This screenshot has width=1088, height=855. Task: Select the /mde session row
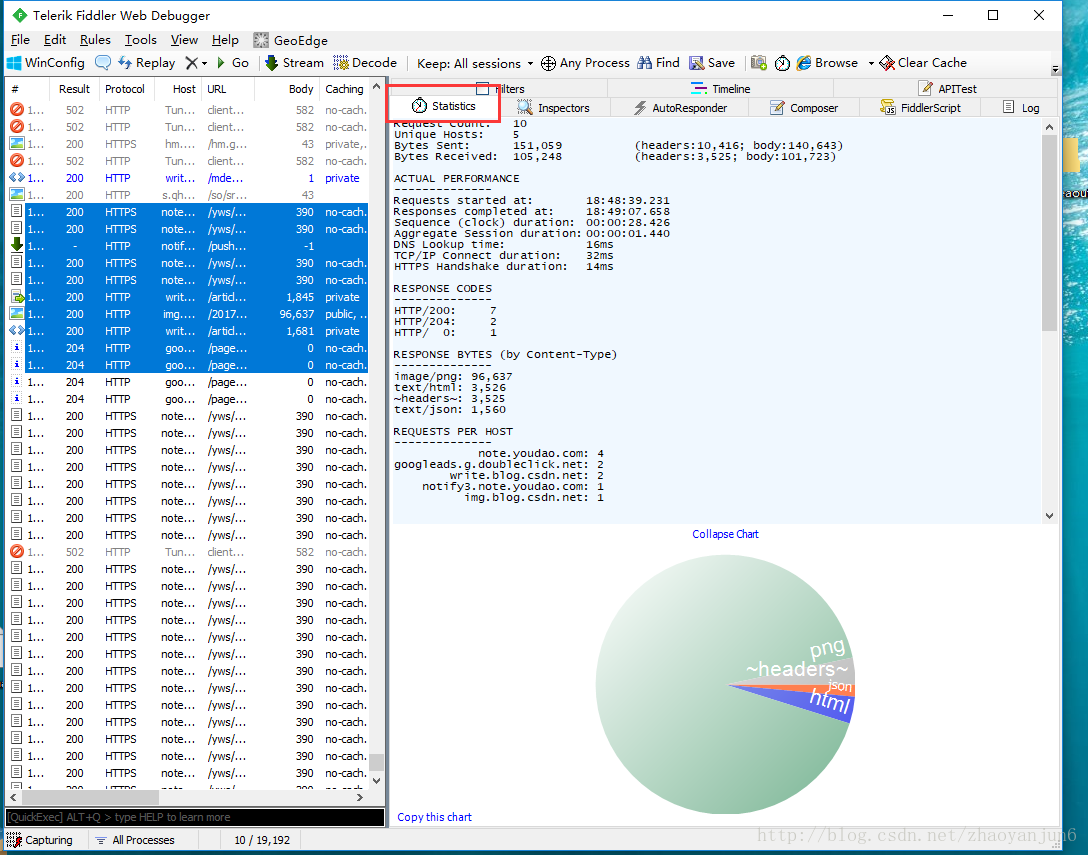[x=187, y=178]
